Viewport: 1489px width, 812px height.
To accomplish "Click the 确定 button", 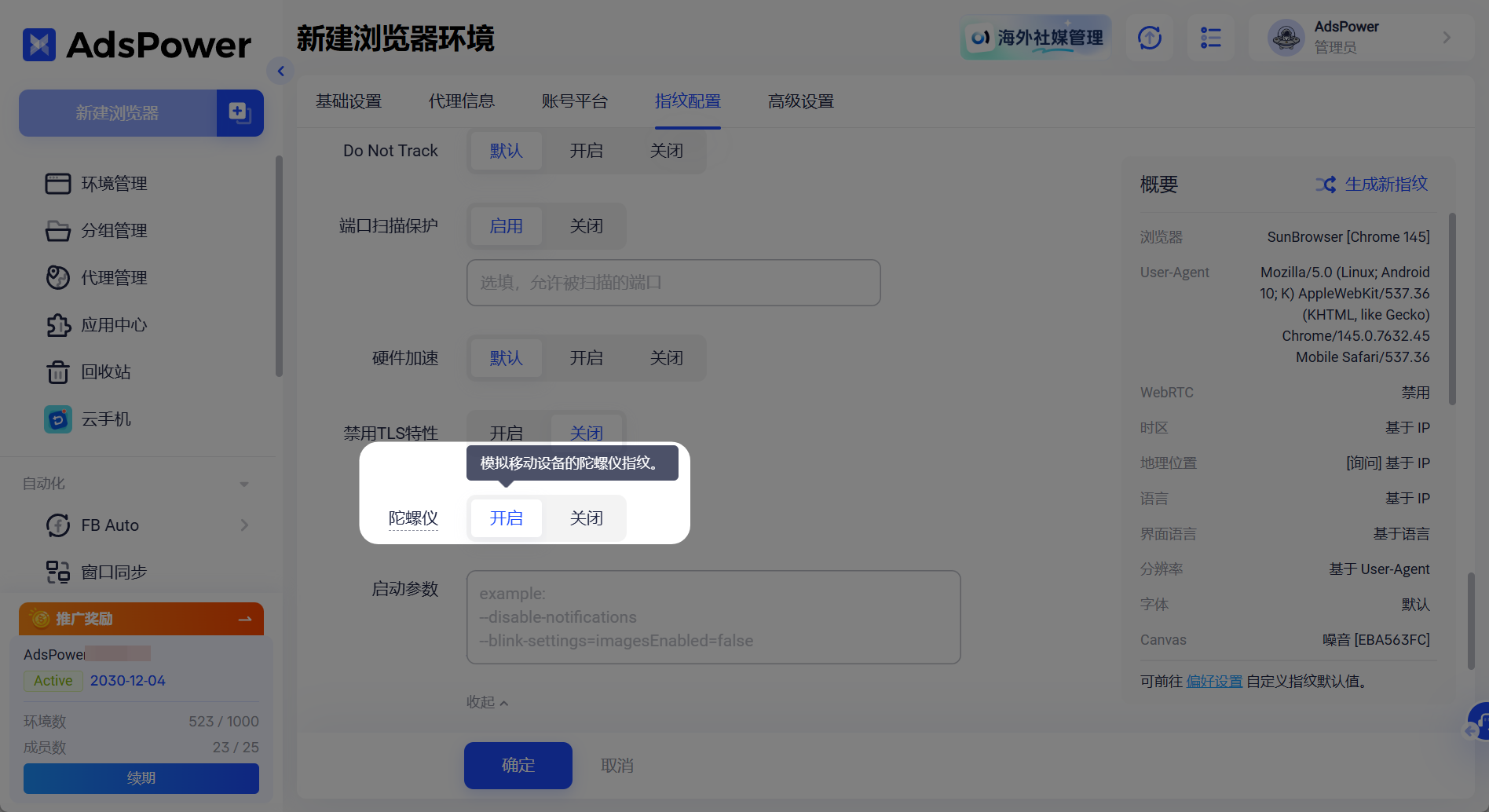I will [518, 766].
